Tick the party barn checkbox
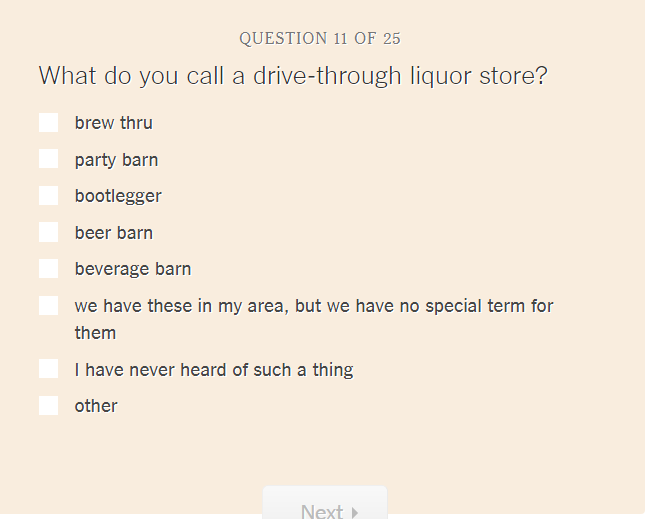Screen dimensions: 651x519 (x=49, y=159)
